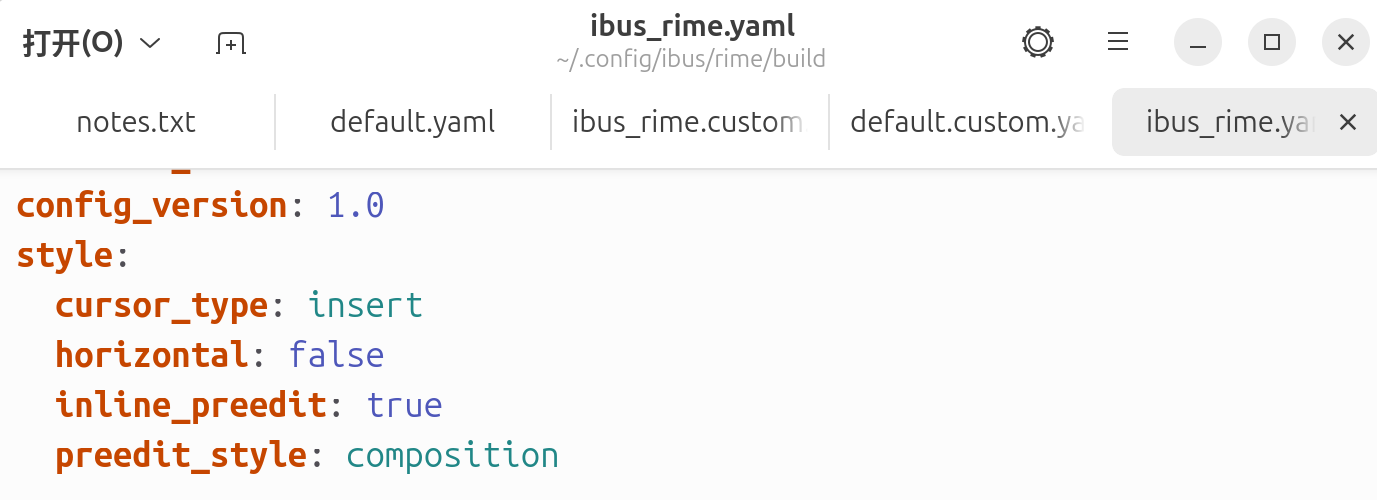The width and height of the screenshot is (1377, 500).
Task: Open the gear settings icon in header
Action: pyautogui.click(x=1037, y=42)
